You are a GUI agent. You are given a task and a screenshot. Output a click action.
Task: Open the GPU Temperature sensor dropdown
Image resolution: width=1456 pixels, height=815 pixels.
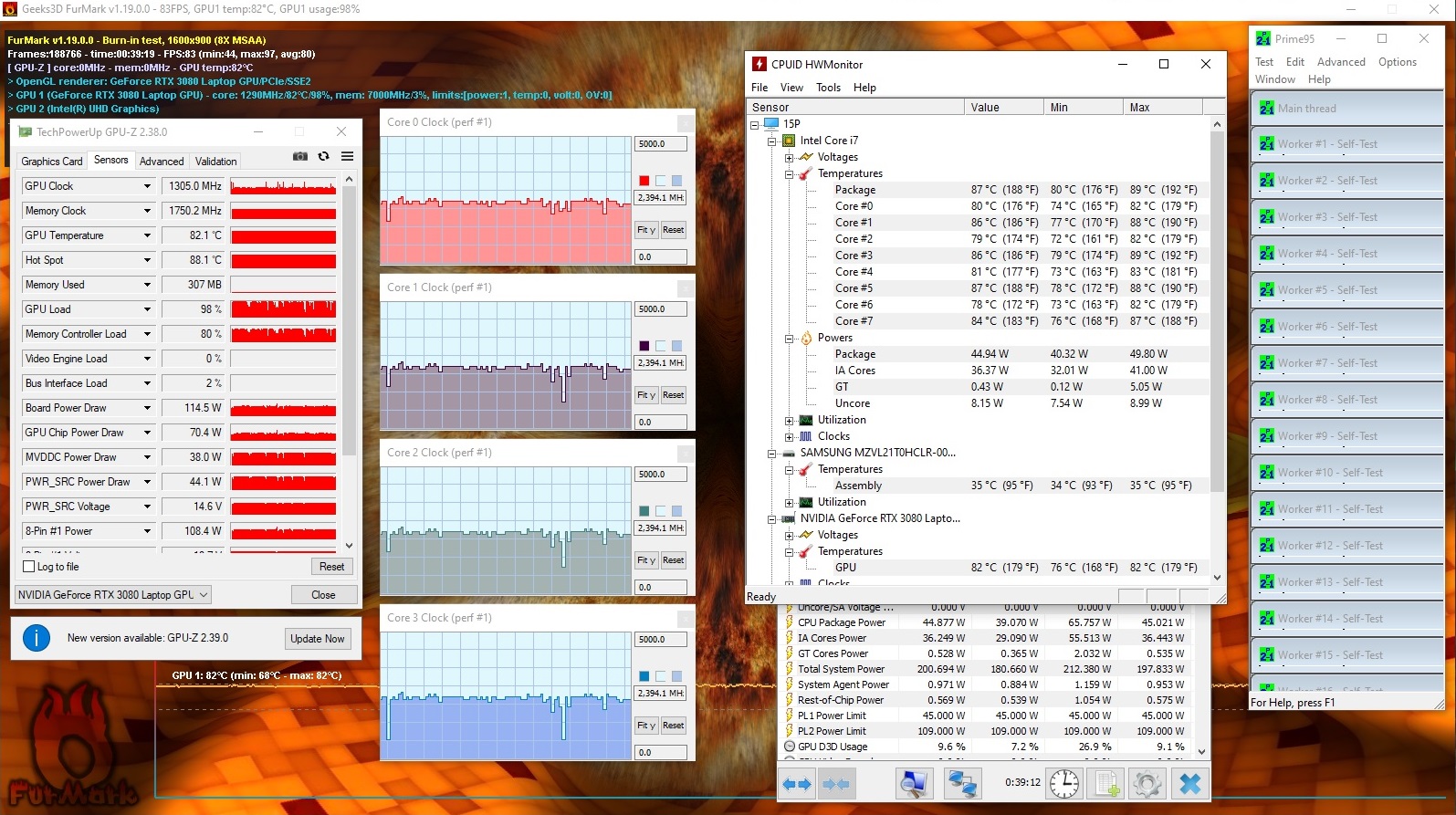coord(147,235)
